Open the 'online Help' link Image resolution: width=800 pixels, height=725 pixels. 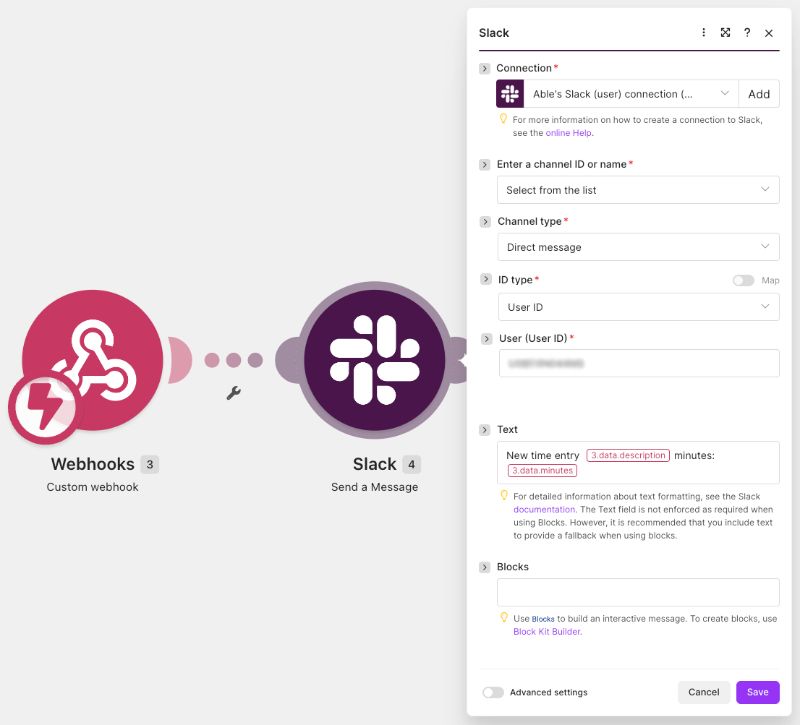[x=568, y=133]
